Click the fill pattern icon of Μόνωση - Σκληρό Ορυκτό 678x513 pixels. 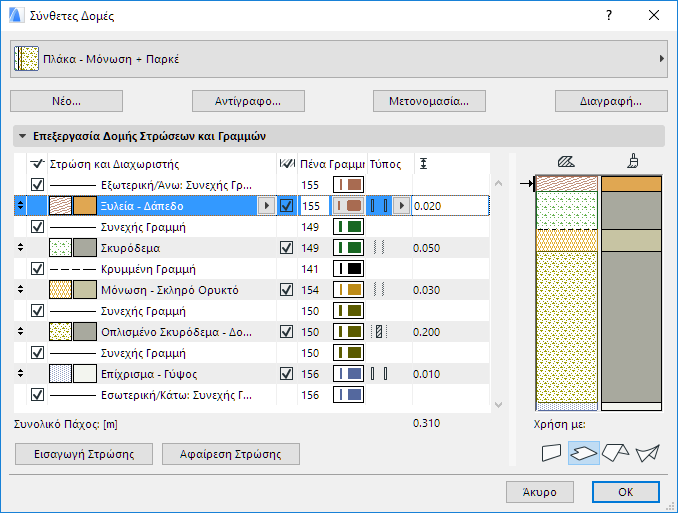click(x=60, y=290)
